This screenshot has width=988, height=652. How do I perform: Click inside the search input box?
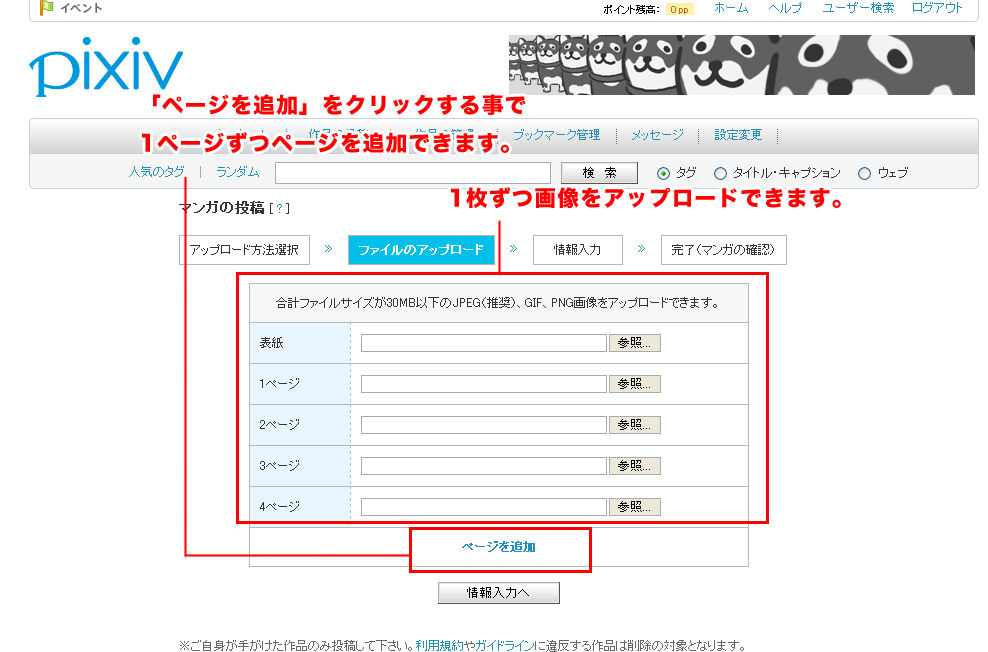click(412, 172)
